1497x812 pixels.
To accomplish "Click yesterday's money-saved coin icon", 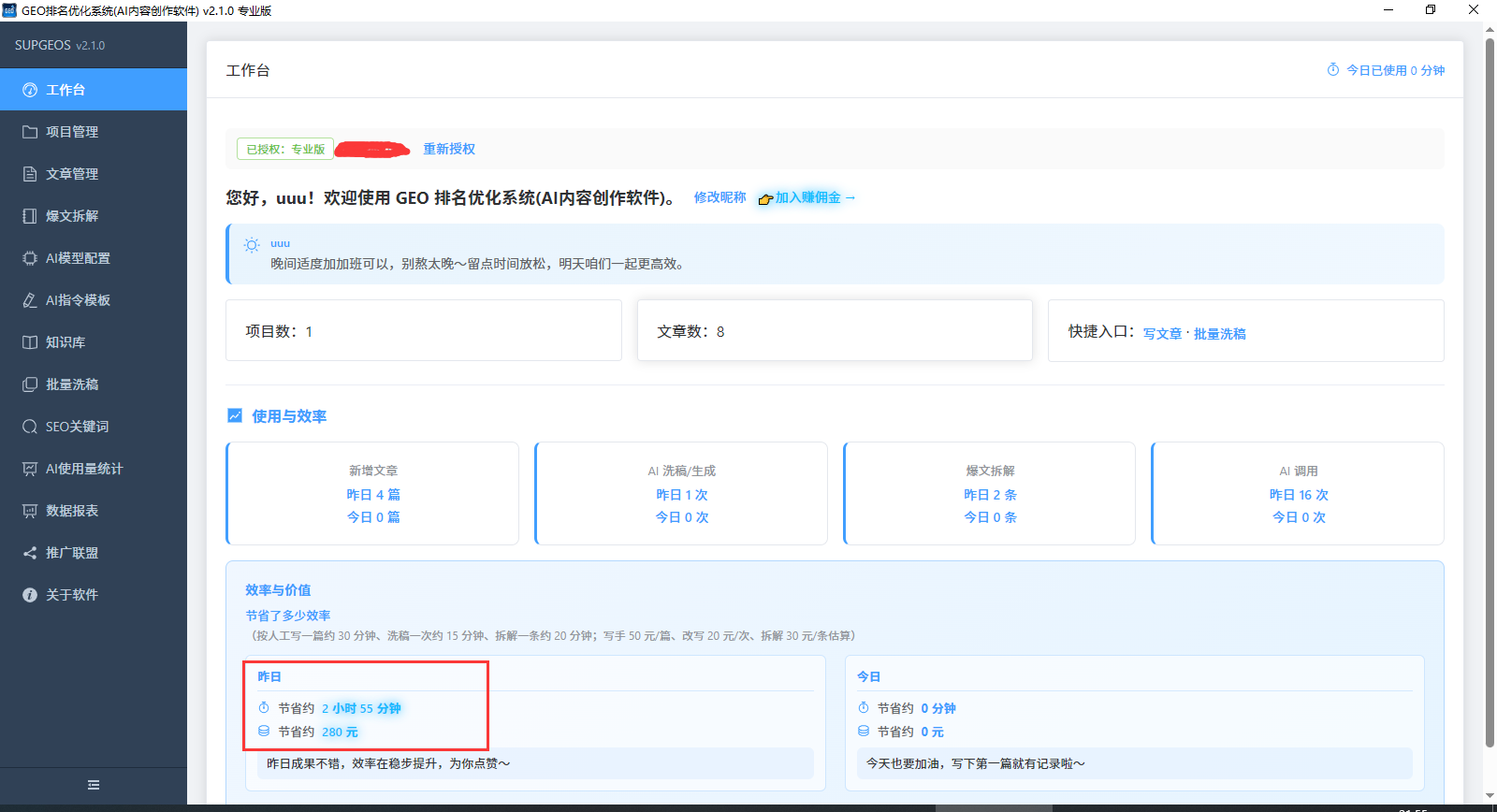I will point(264,731).
